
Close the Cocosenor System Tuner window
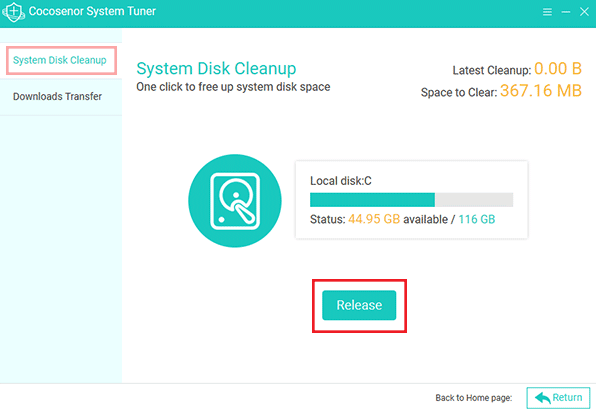pos(584,12)
